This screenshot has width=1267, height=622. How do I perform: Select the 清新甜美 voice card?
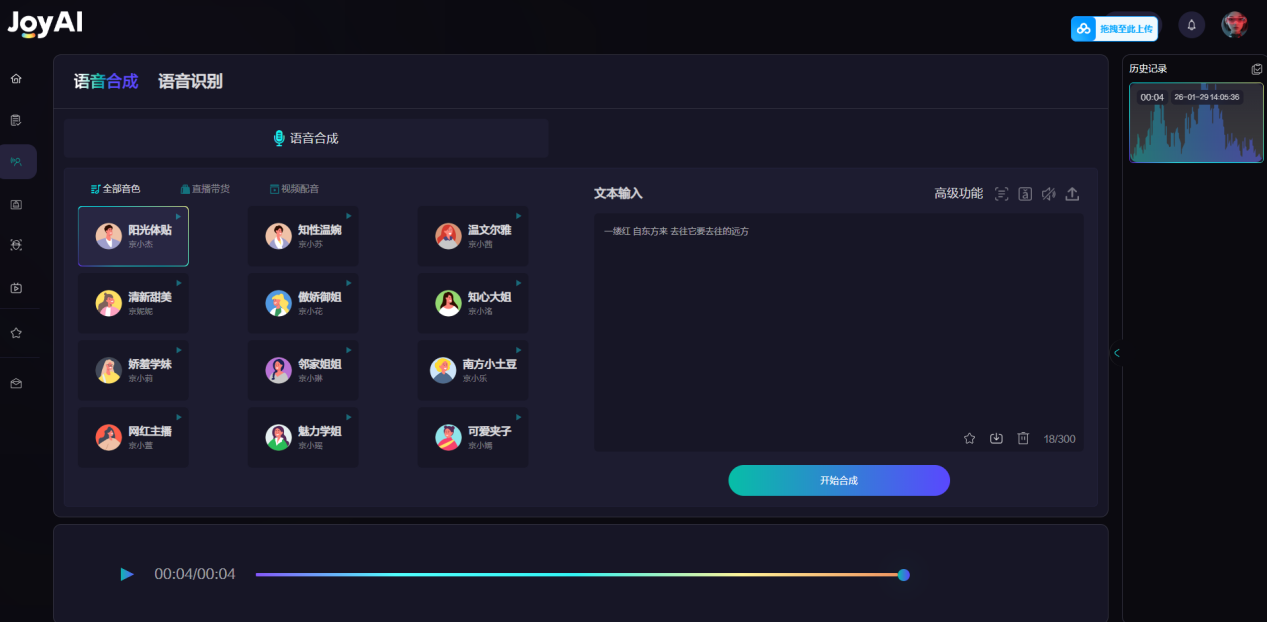[133, 303]
